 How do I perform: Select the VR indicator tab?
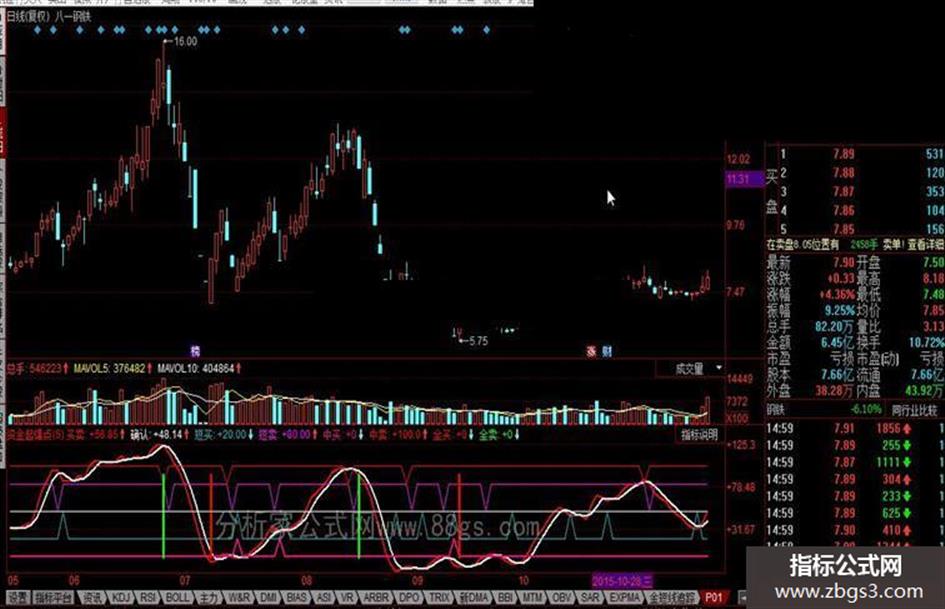click(347, 598)
